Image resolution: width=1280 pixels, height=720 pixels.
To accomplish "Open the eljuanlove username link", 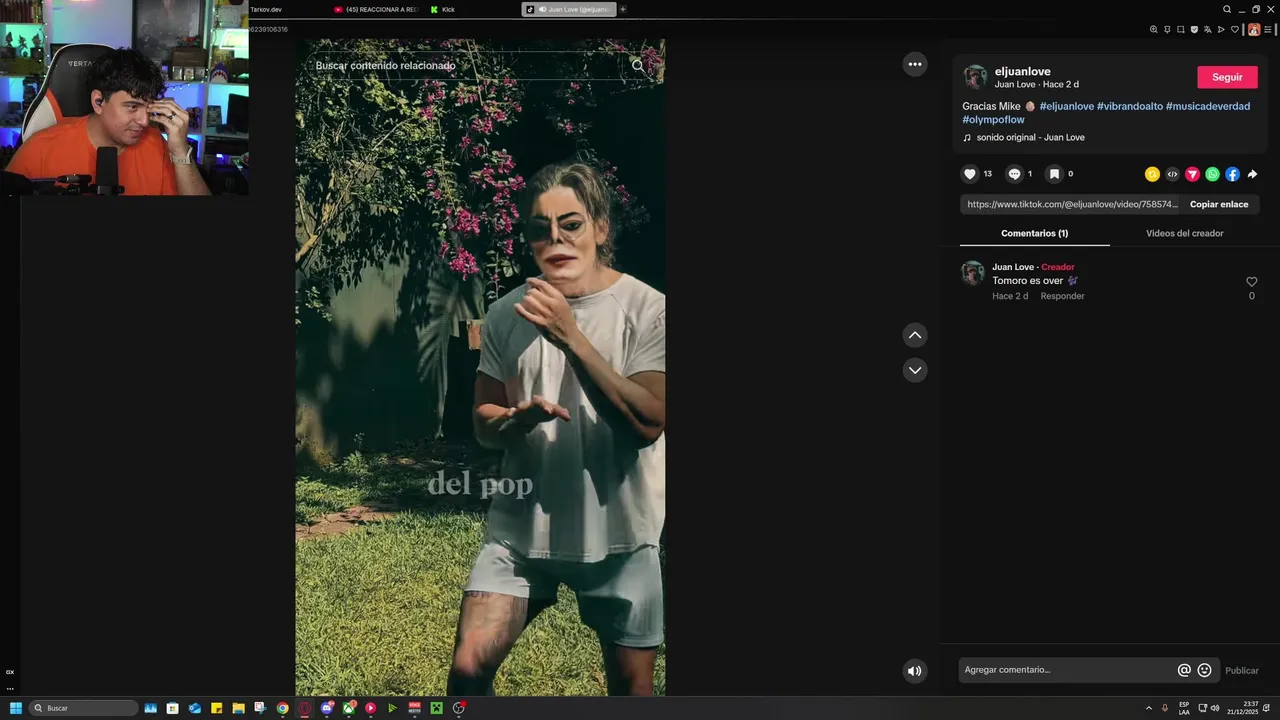I will pos(1022,72).
